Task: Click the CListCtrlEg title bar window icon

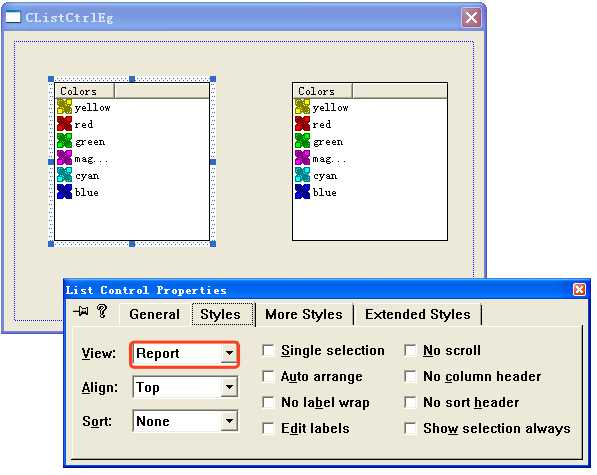Action: coord(13,18)
